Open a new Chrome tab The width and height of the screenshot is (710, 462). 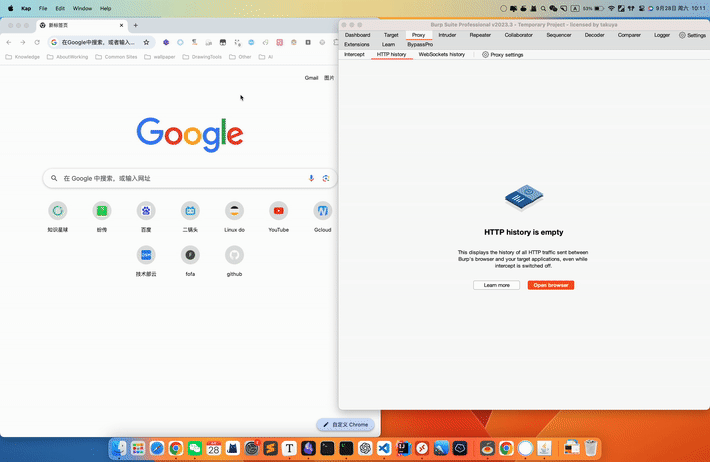[x=135, y=25]
